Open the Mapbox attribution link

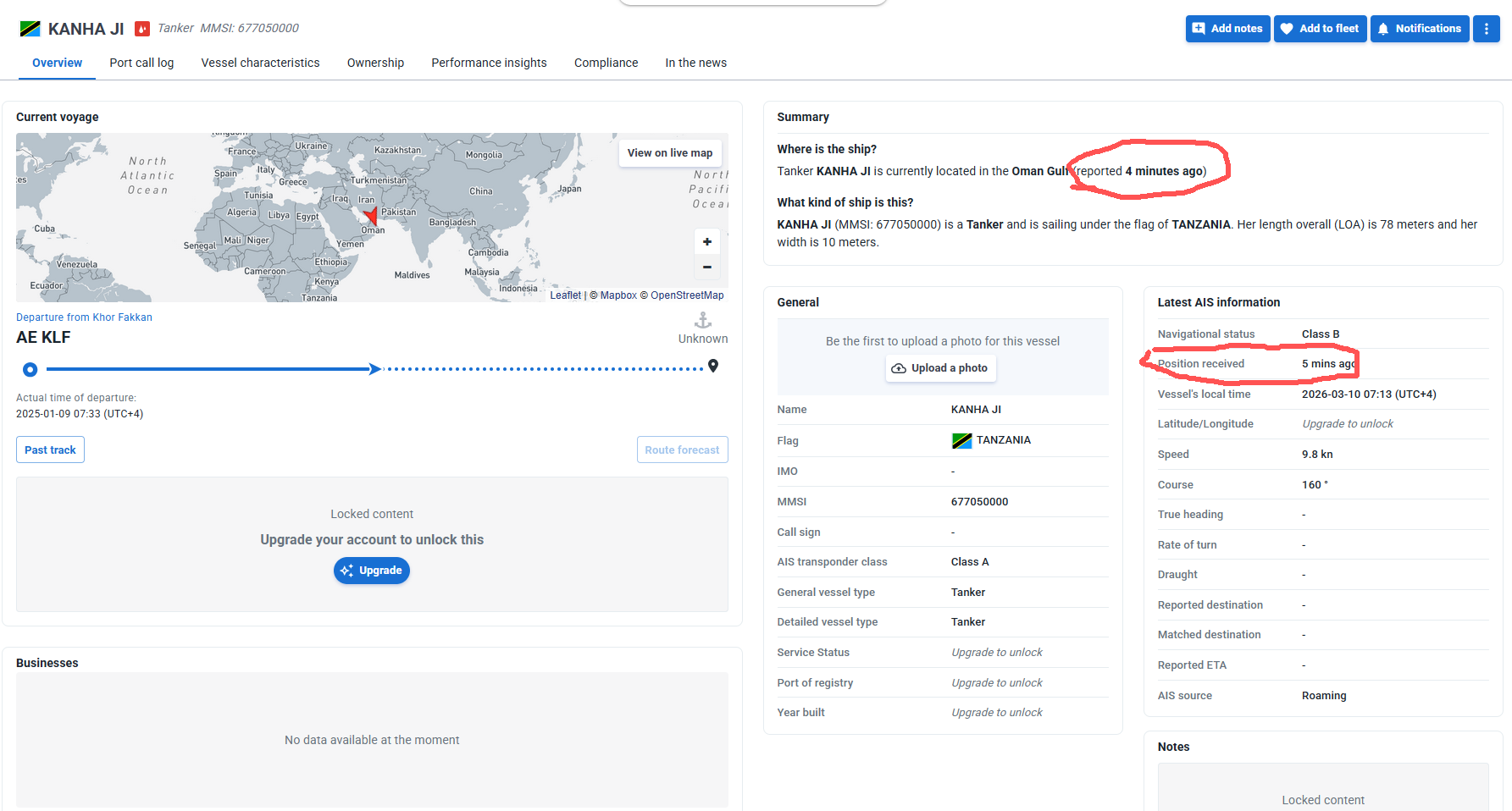[618, 295]
